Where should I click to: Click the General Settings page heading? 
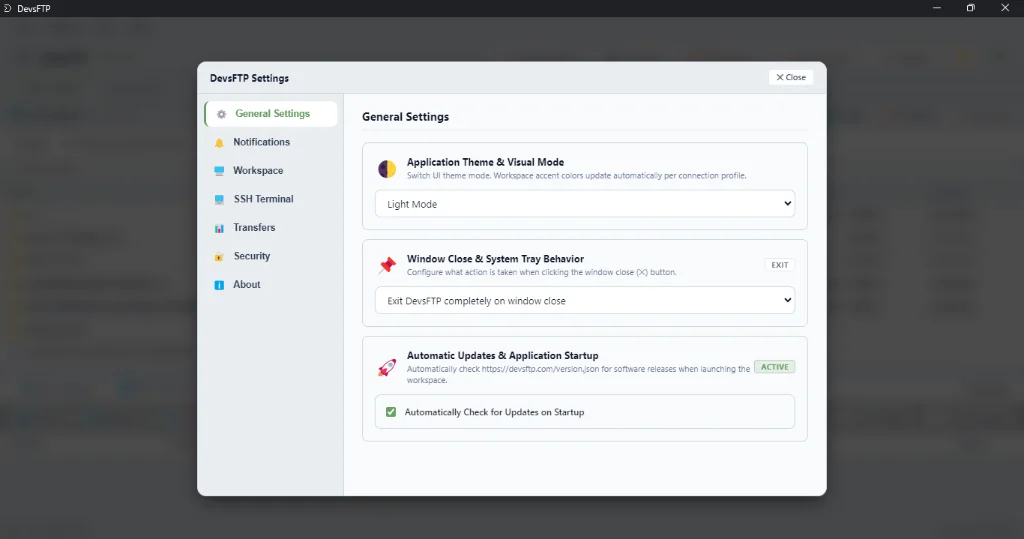tap(406, 117)
